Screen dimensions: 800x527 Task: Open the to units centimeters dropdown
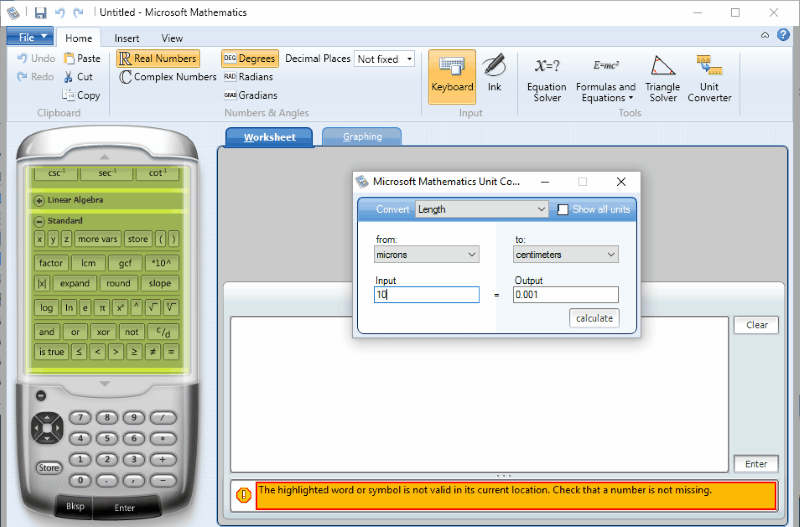tap(566, 255)
